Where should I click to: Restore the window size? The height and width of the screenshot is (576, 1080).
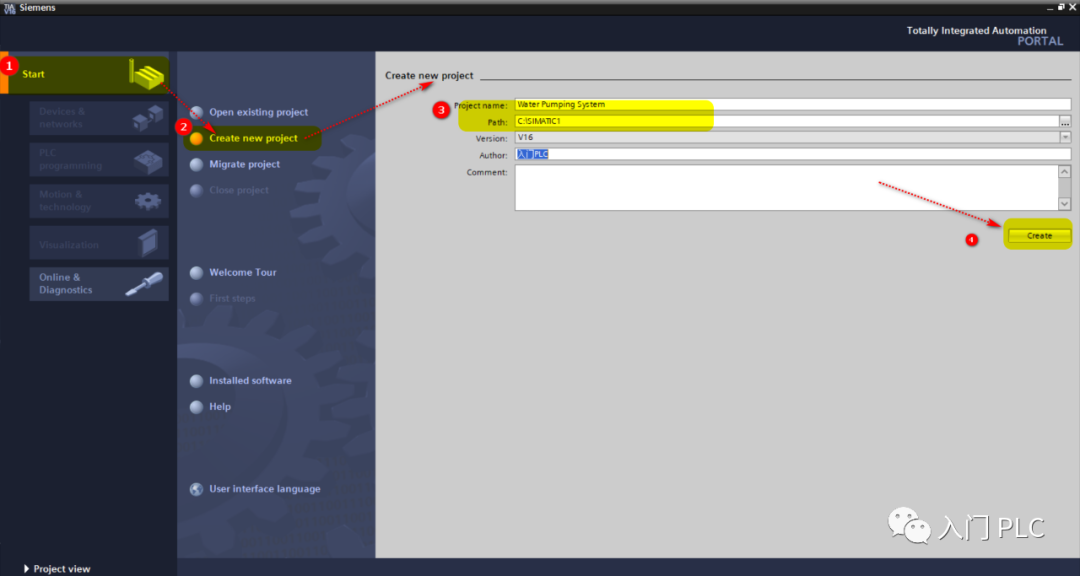click(1061, 7)
